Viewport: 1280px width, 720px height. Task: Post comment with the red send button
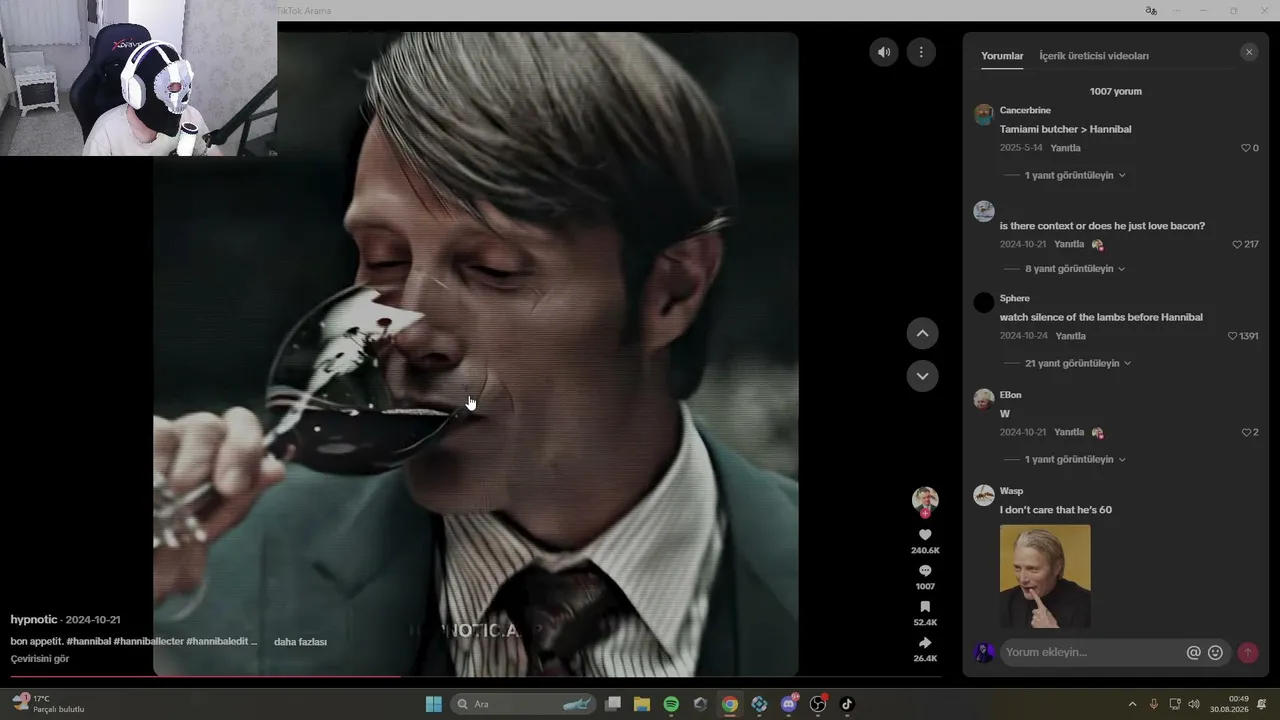click(1248, 652)
